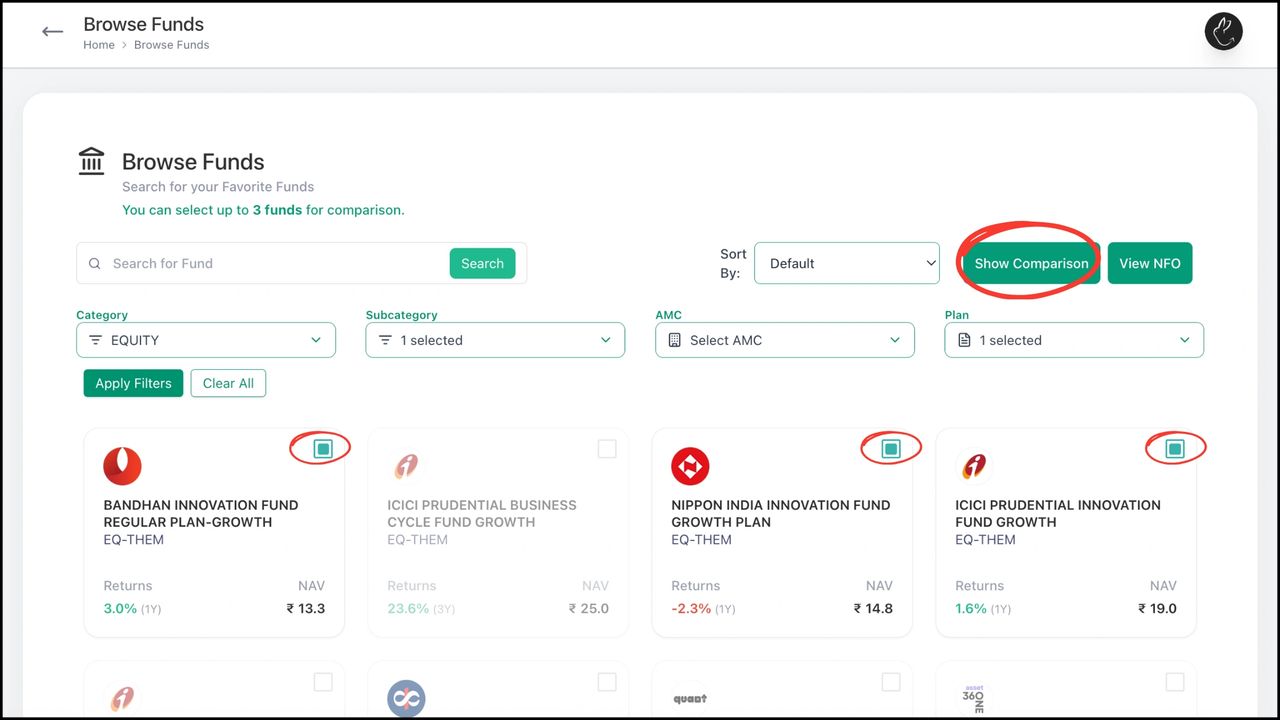Open the Sort By Default dropdown
Screen dimensions: 1280x720
coord(846,263)
